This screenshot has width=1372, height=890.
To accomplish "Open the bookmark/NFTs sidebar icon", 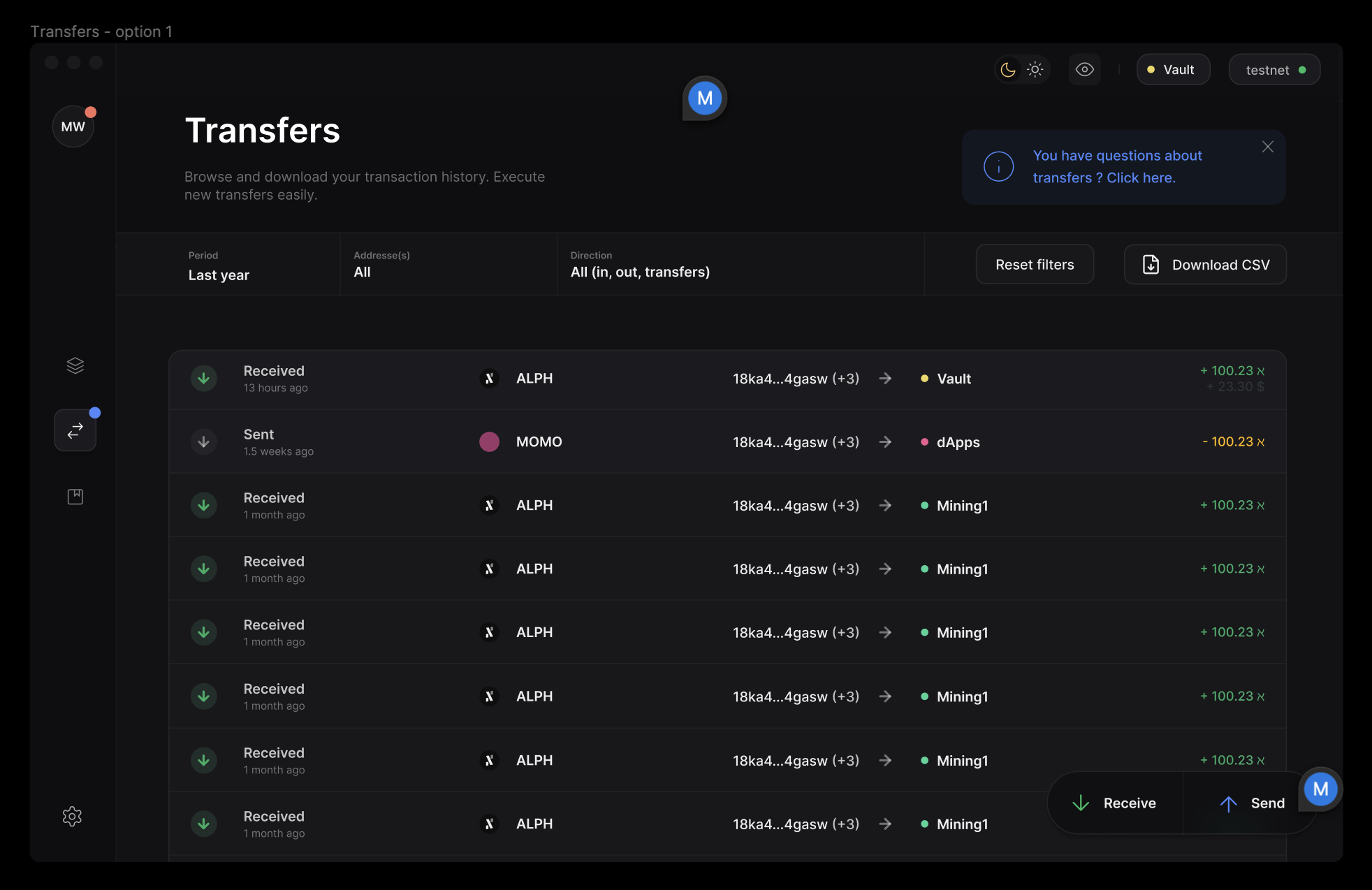I will click(75, 496).
